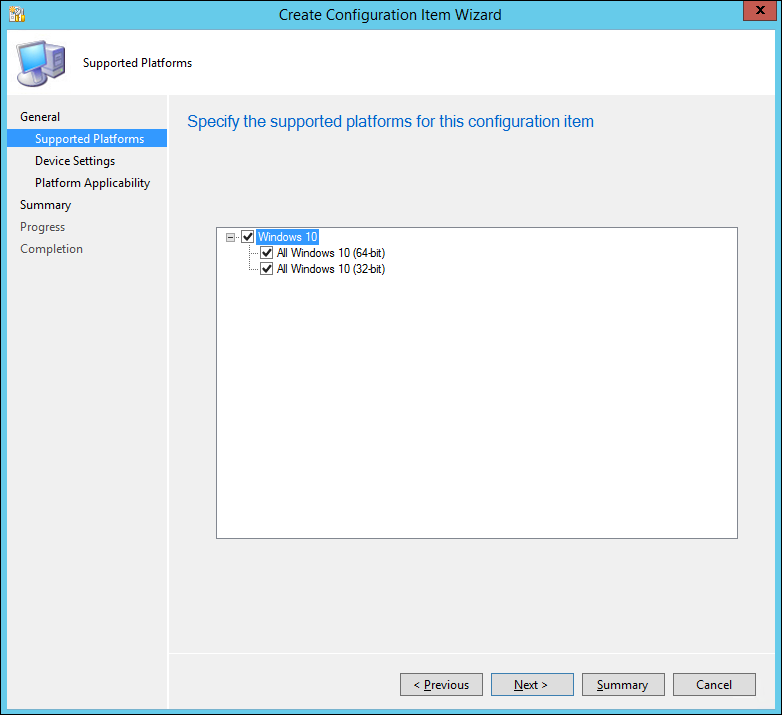Uncheck All Windows 10 (64-bit) checkbox
Screen dimensions: 782x715
pyautogui.click(x=267, y=253)
